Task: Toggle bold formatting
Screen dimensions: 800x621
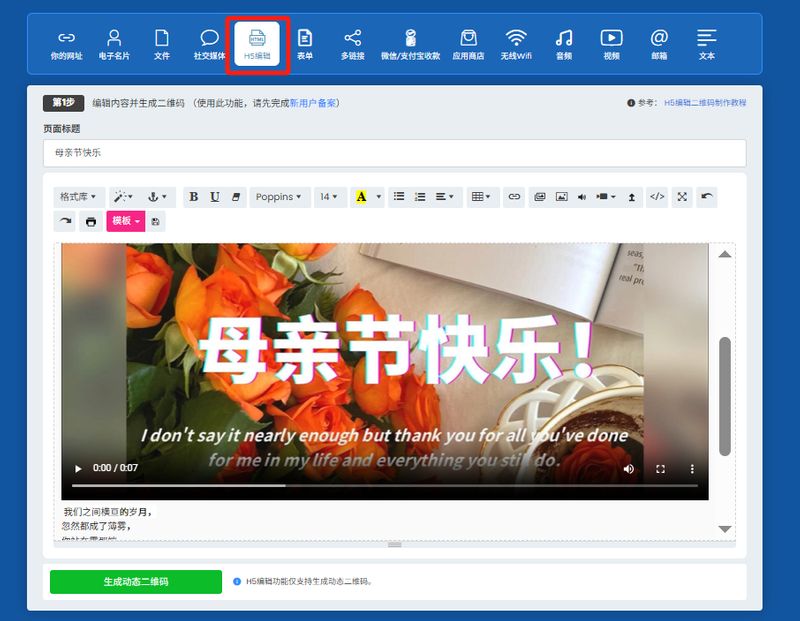Action: (193, 197)
